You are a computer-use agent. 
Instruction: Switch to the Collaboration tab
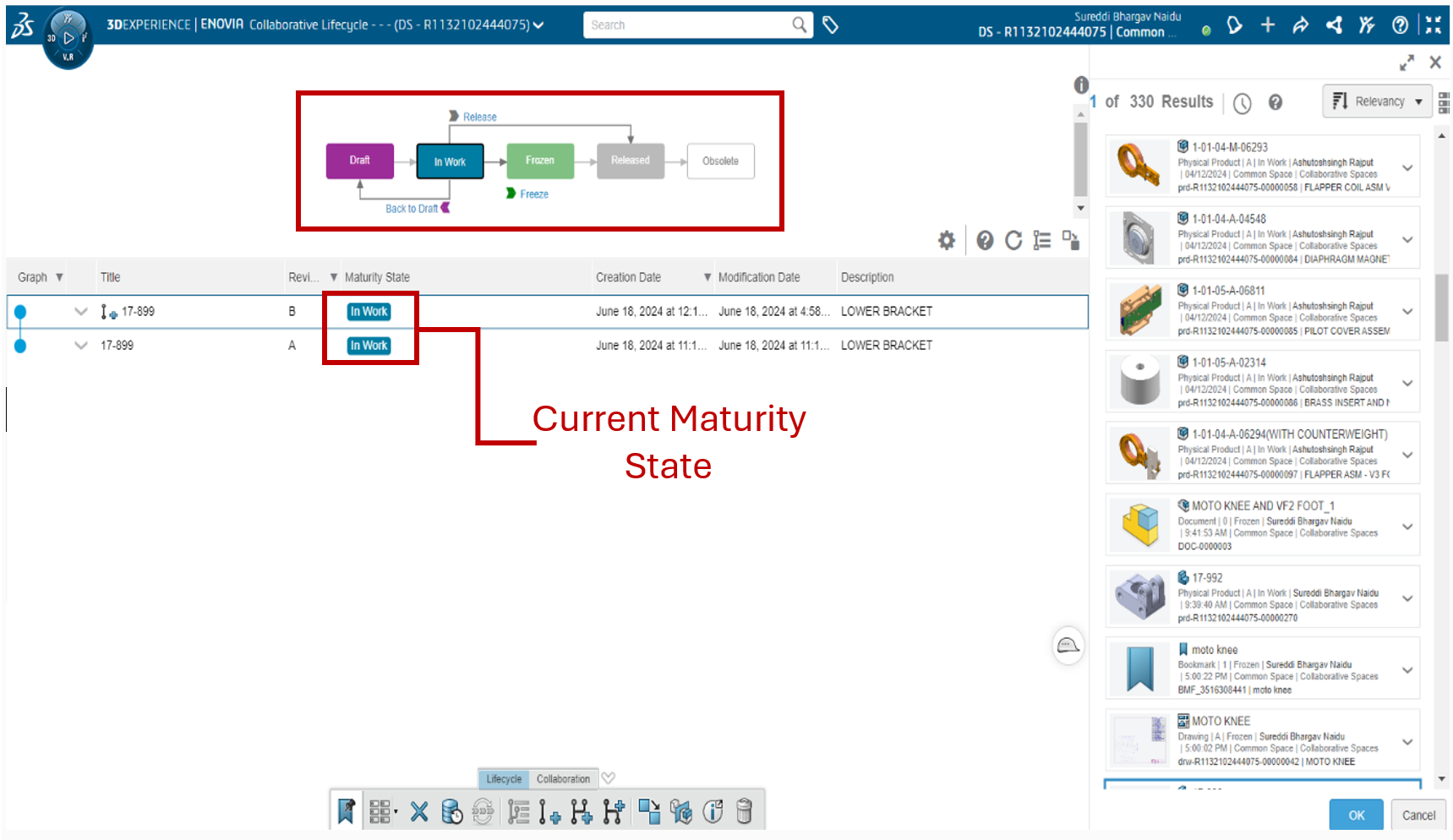click(563, 779)
